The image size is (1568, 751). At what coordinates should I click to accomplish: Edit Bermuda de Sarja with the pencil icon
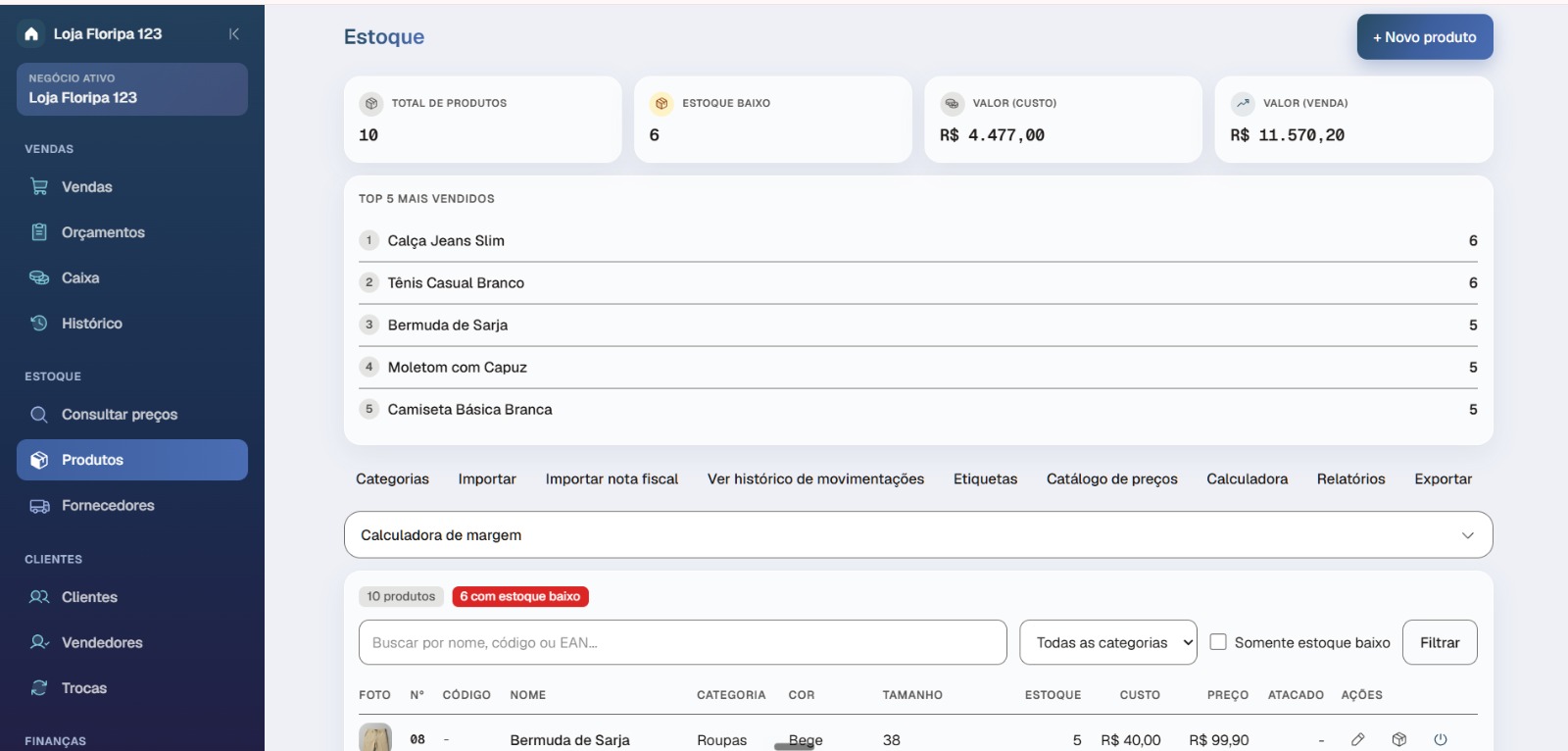(1357, 739)
